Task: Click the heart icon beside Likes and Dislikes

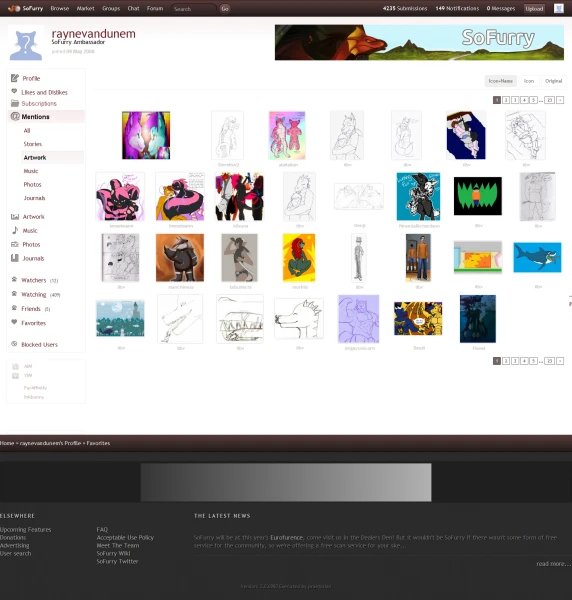Action: coord(14,91)
